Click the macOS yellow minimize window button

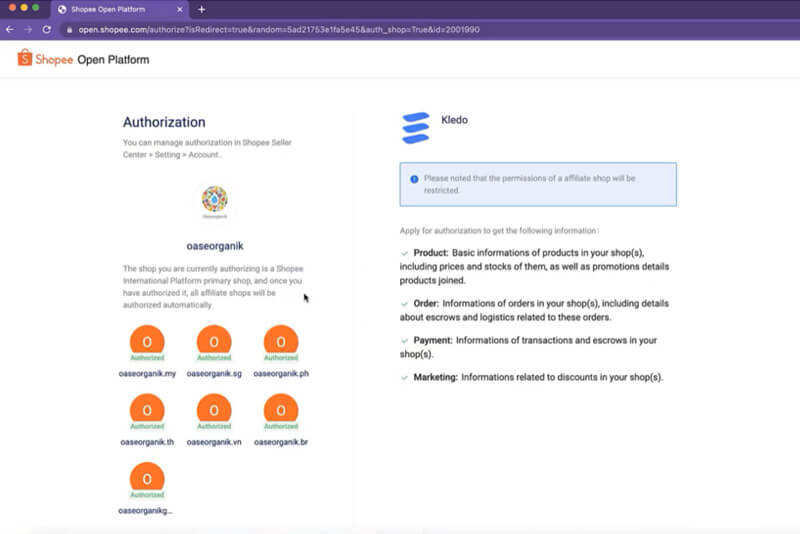24,8
